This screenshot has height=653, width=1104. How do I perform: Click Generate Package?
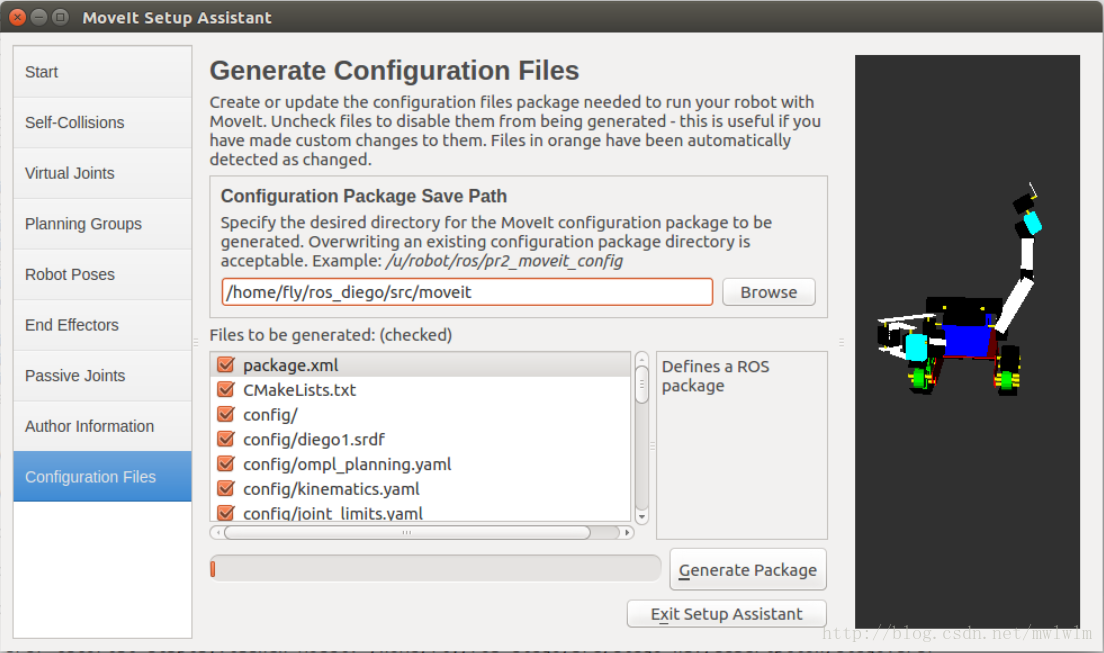click(748, 570)
